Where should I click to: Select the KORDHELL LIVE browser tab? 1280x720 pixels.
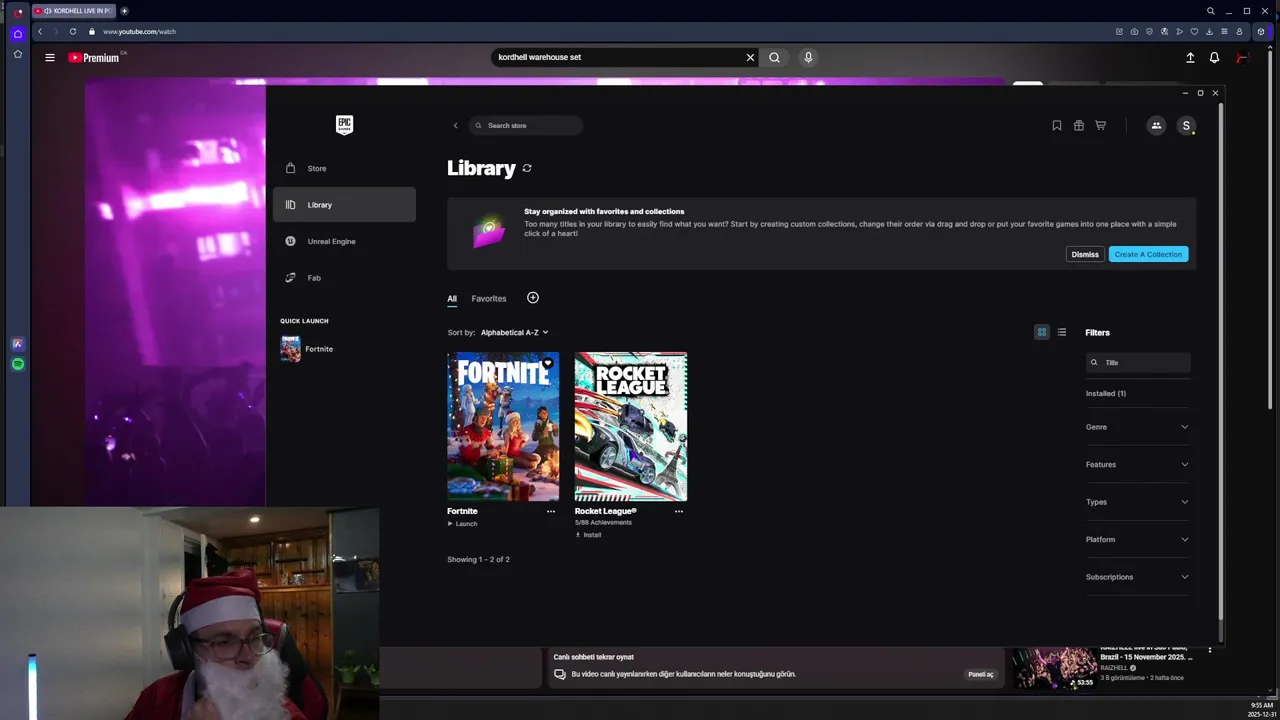(74, 11)
